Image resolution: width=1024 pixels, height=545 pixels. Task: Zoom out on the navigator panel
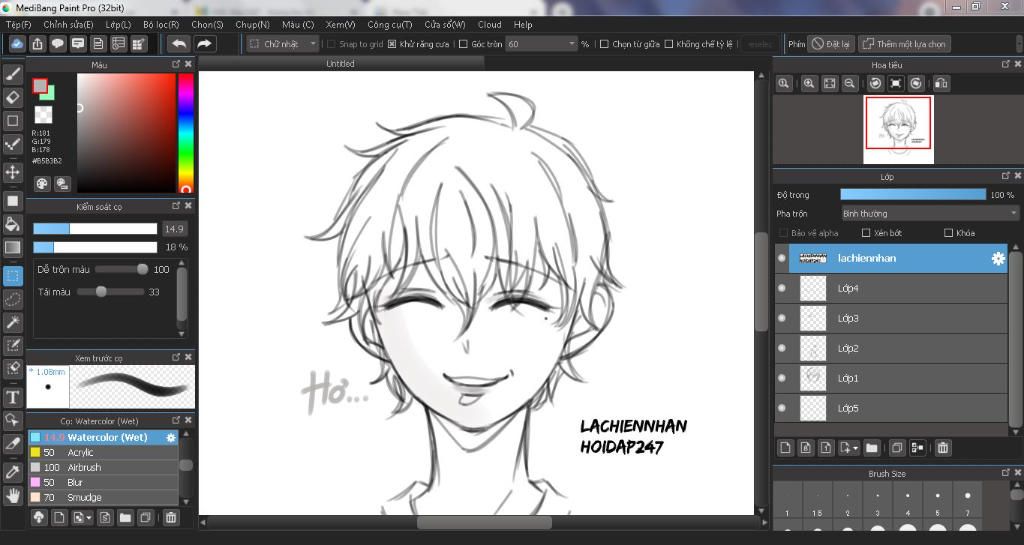pyautogui.click(x=850, y=84)
